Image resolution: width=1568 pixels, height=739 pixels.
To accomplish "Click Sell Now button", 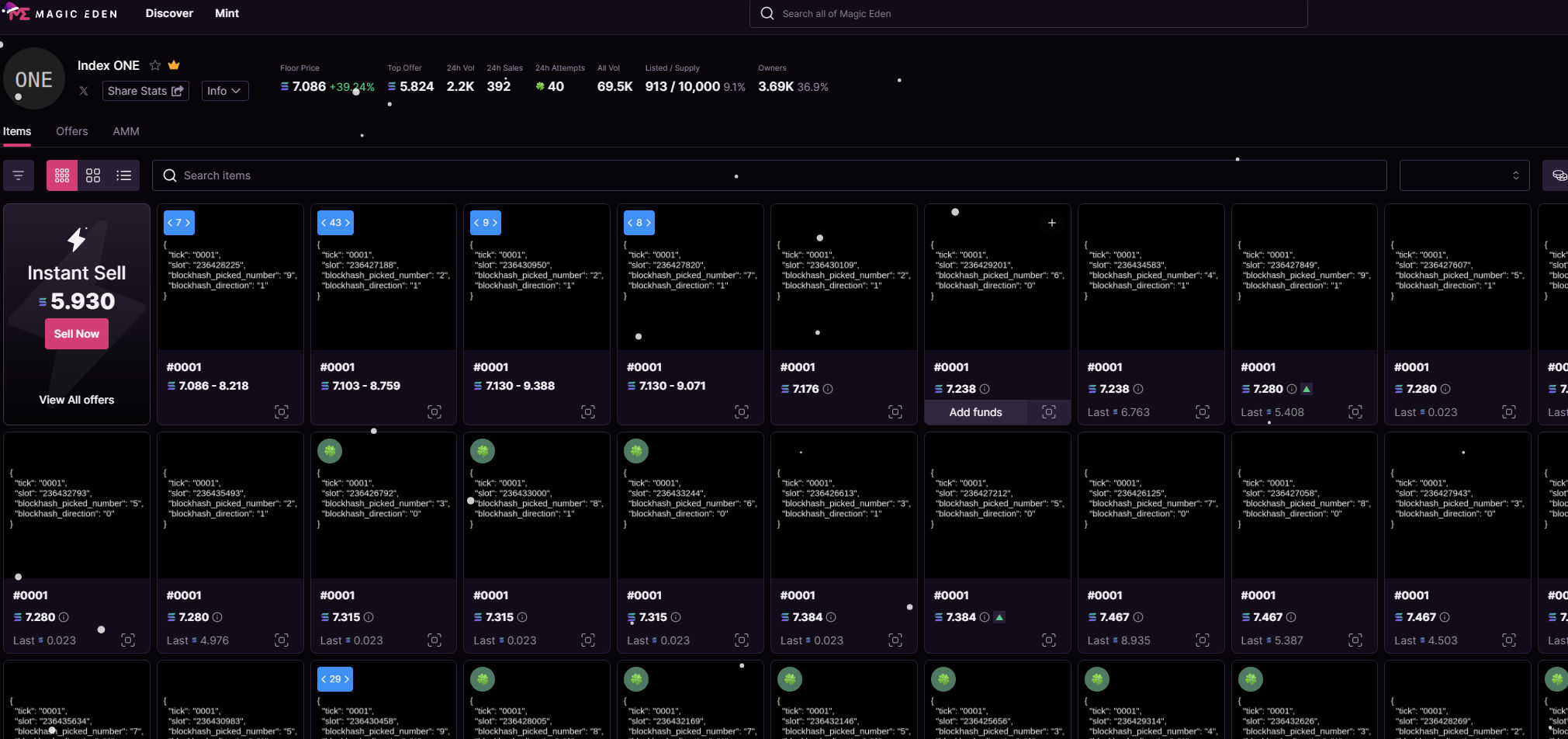I will pyautogui.click(x=77, y=334).
